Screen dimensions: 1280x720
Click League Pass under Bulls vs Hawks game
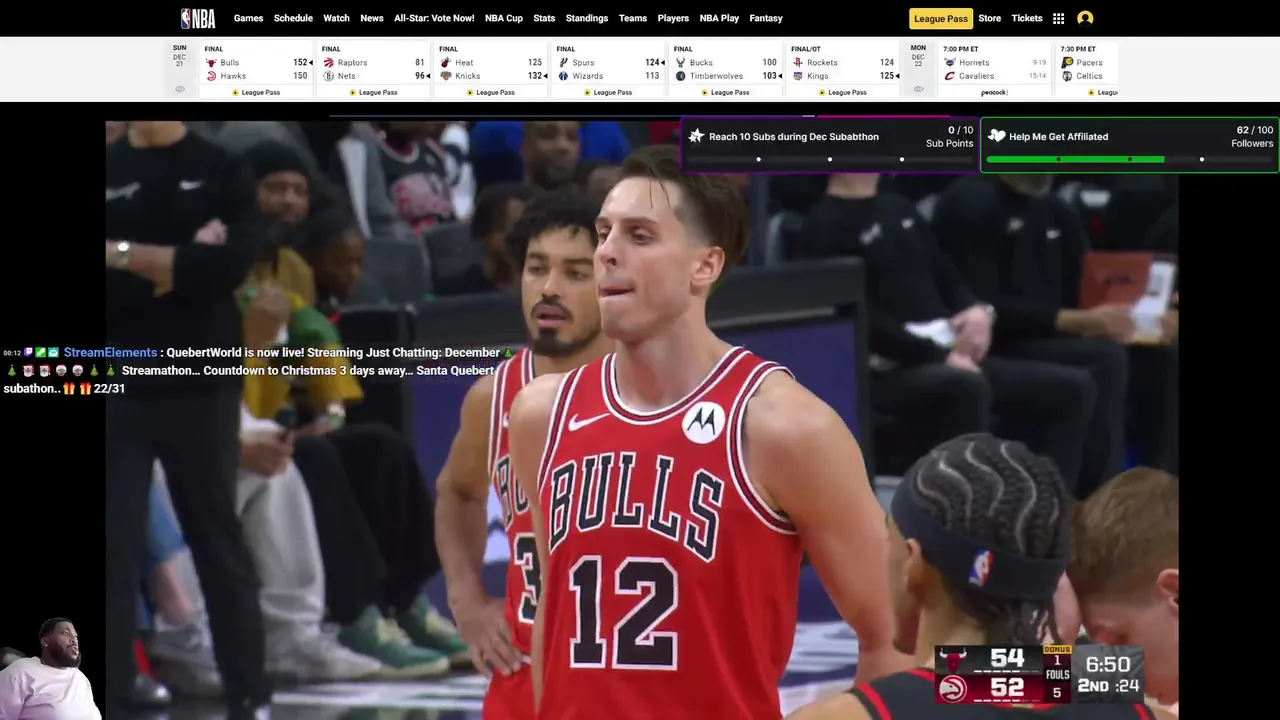256,92
